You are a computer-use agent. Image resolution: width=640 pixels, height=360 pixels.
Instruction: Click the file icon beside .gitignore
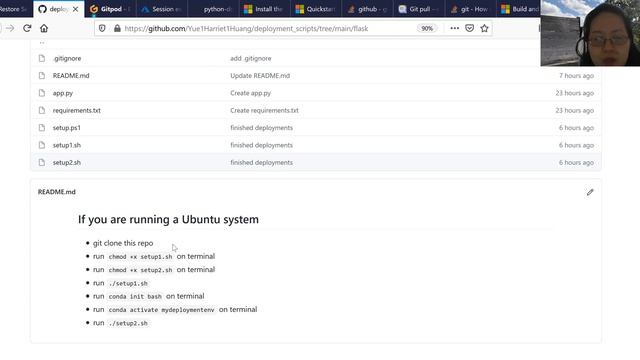(42, 58)
